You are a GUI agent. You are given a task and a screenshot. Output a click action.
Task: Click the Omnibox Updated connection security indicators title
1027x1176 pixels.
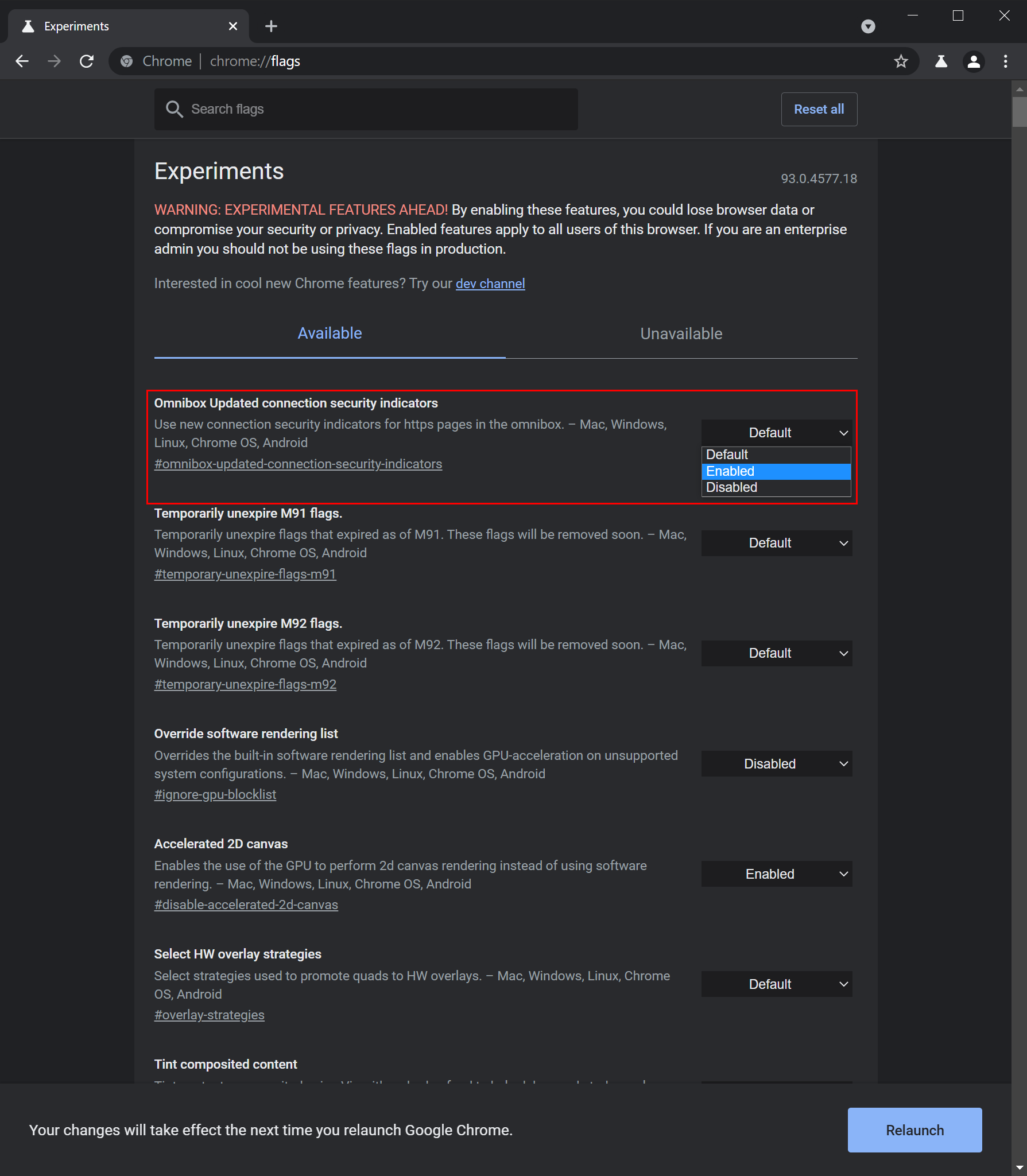[296, 403]
